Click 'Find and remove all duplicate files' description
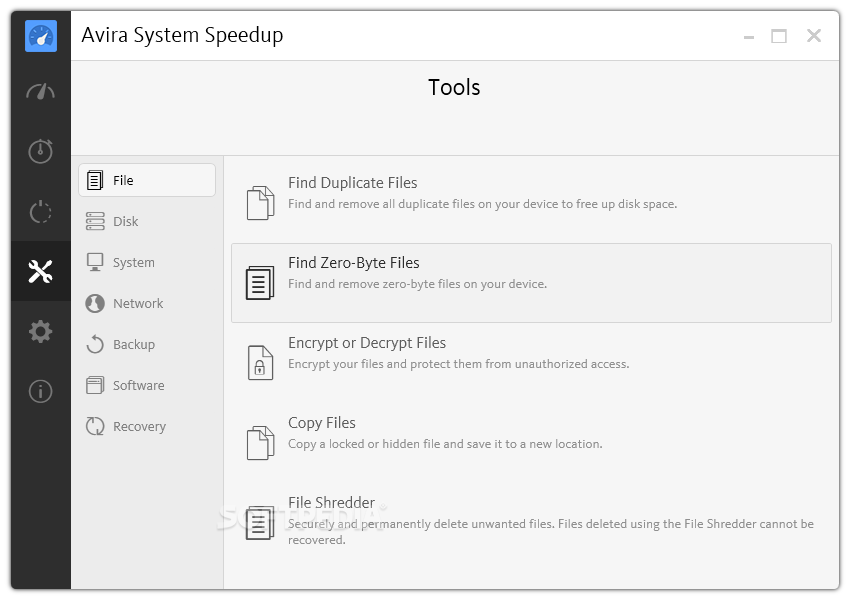The image size is (850, 600). 482,204
